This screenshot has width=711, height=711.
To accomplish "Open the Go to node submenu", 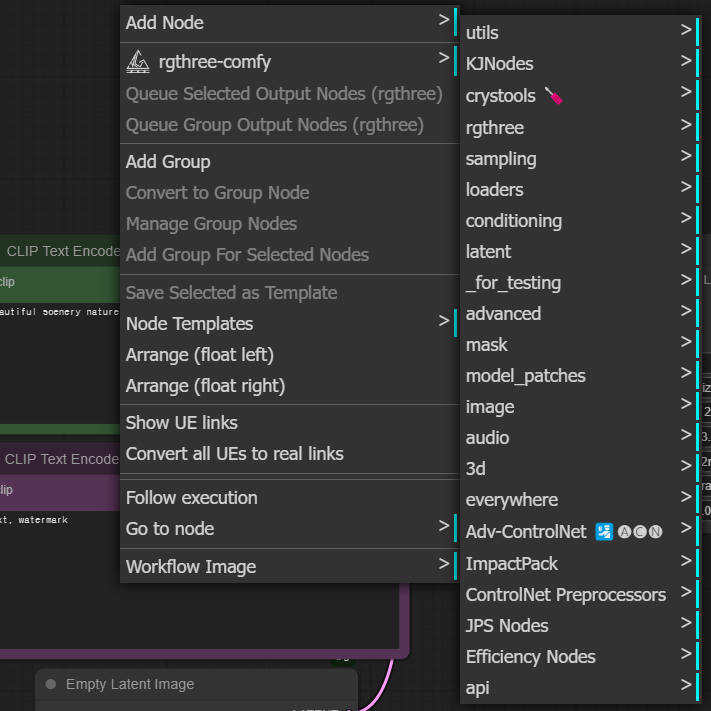I will tap(290, 529).
